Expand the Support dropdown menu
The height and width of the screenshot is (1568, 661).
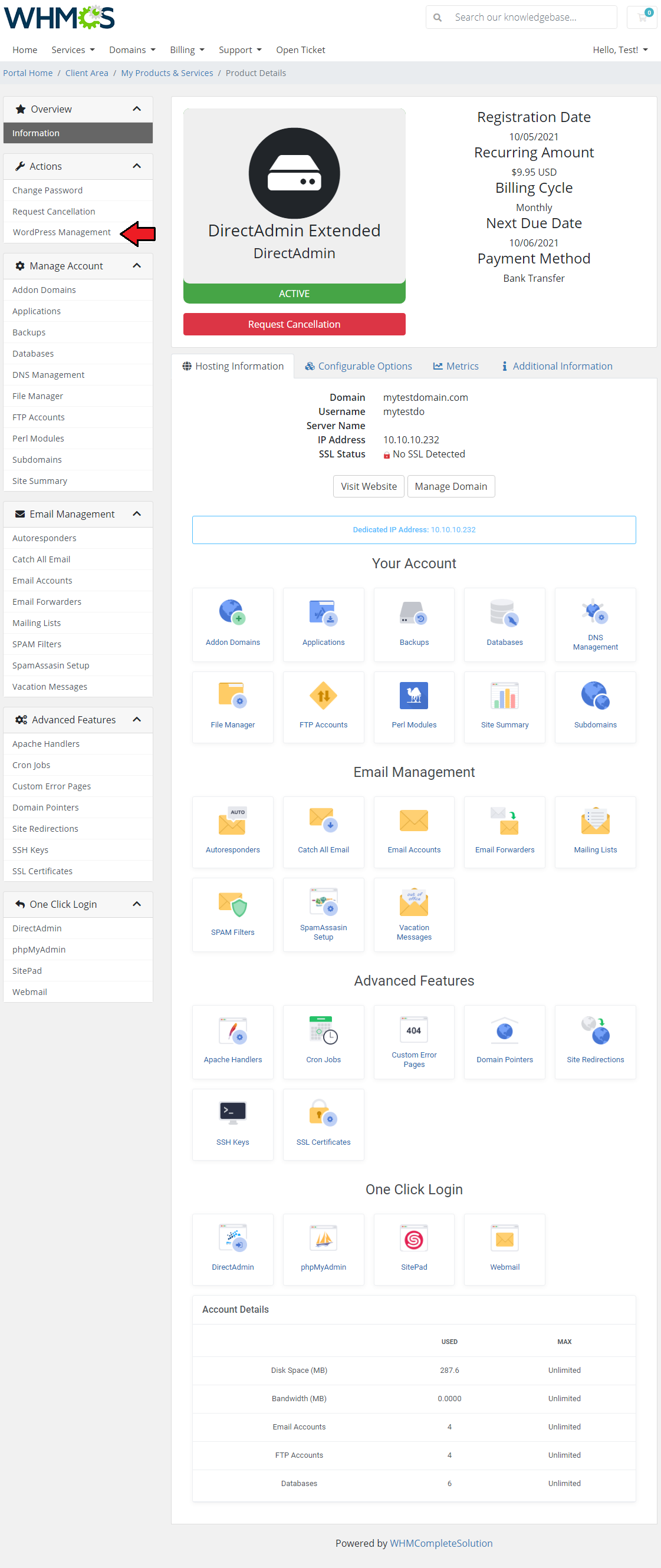240,50
